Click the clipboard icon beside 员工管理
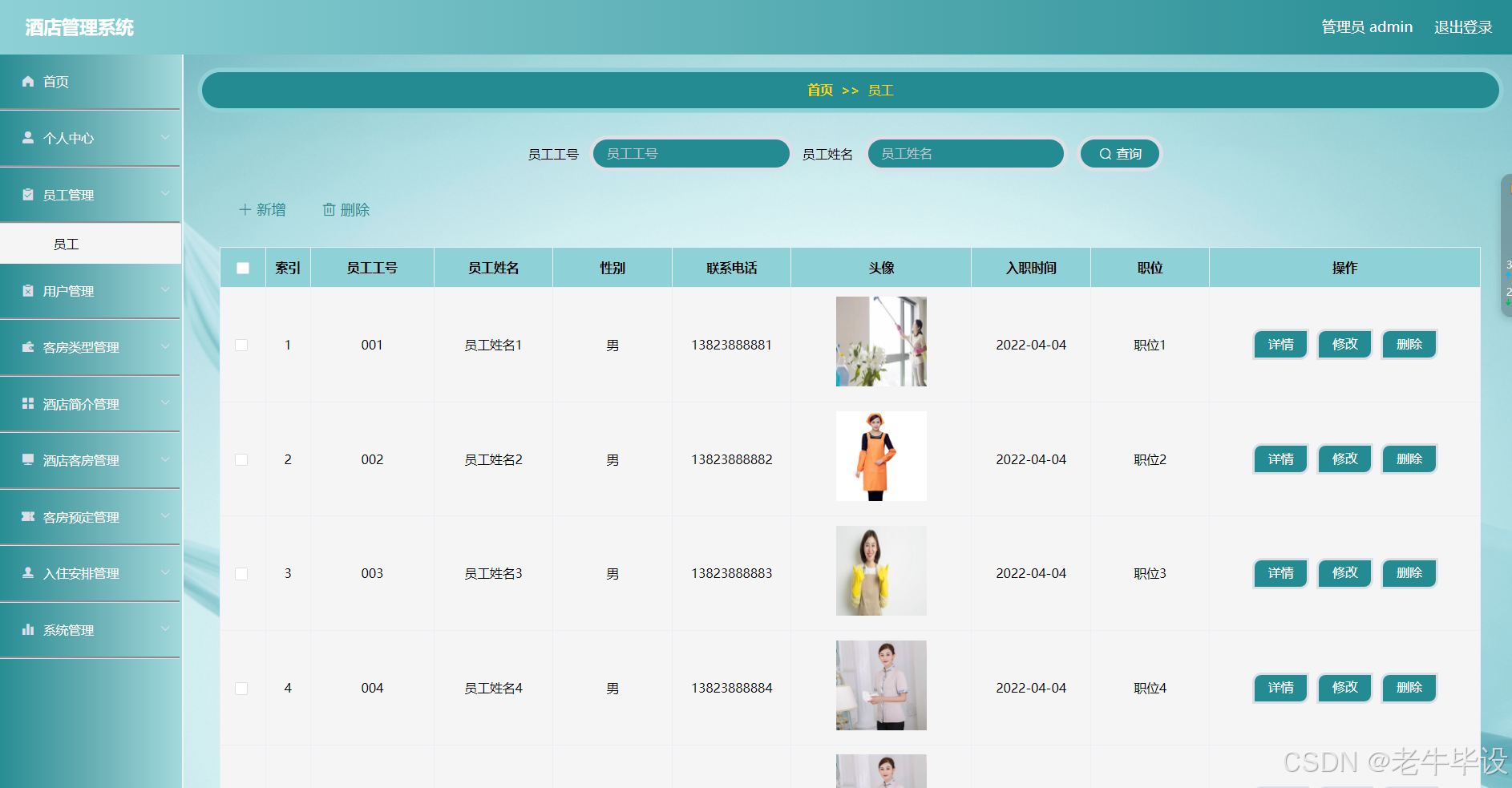Image resolution: width=1512 pixels, height=788 pixels. (x=28, y=195)
